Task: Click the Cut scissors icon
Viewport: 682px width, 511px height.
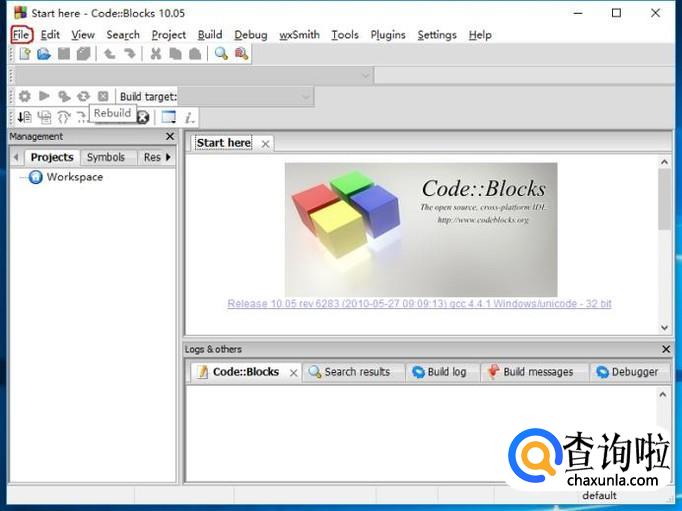Action: click(x=156, y=54)
